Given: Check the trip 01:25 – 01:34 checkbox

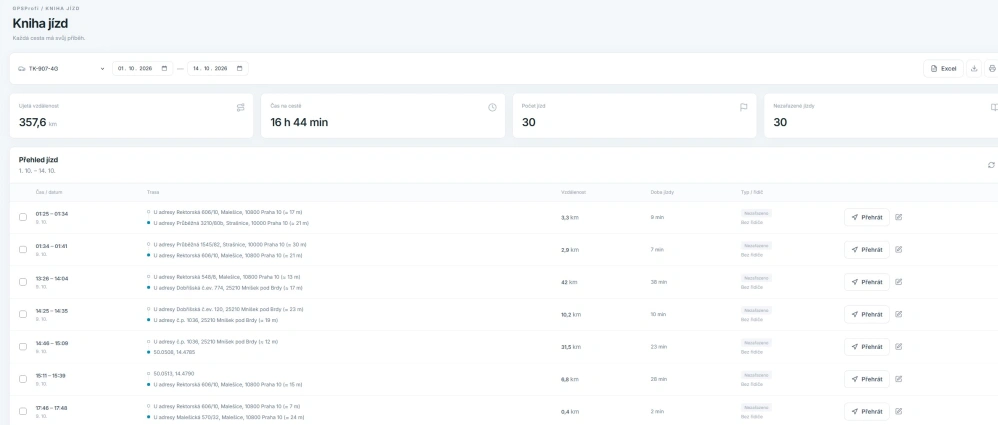Looking at the screenshot, I should coord(23,217).
